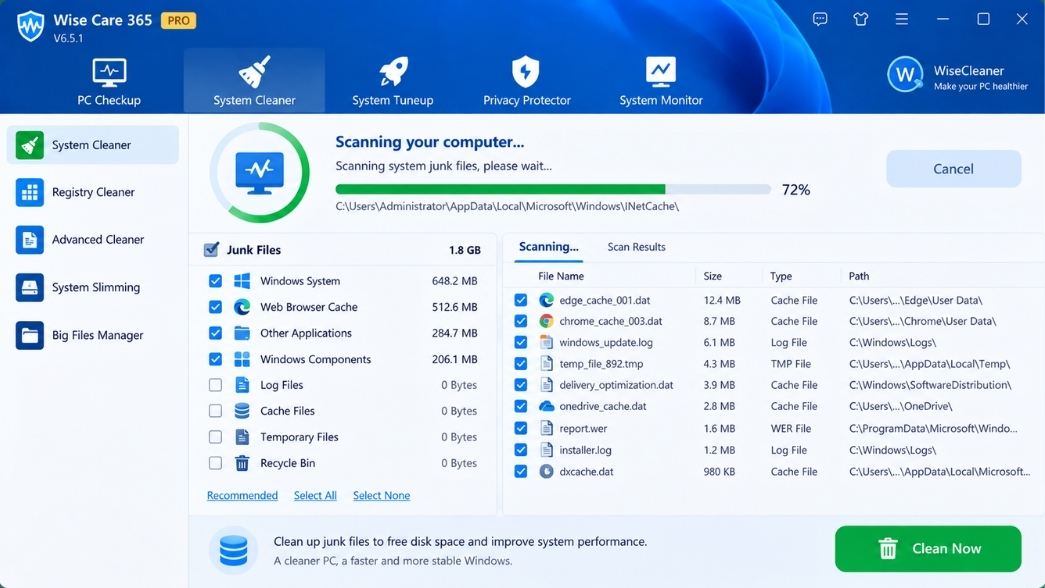The width and height of the screenshot is (1045, 588).
Task: Select the report.wer file name
Action: coord(582,429)
